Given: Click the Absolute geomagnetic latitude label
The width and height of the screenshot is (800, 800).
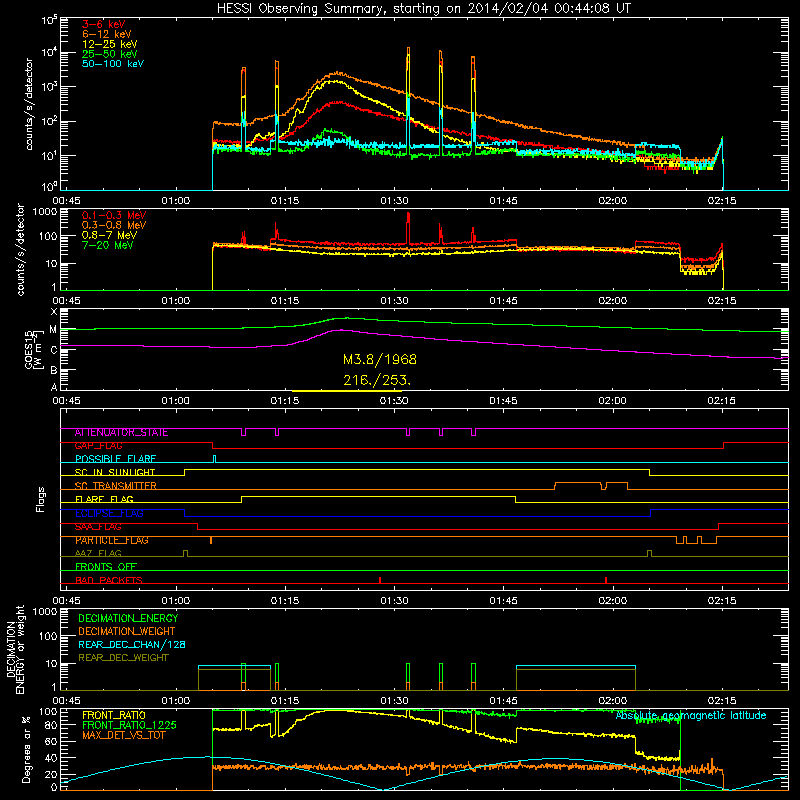Looking at the screenshot, I should [x=691, y=716].
